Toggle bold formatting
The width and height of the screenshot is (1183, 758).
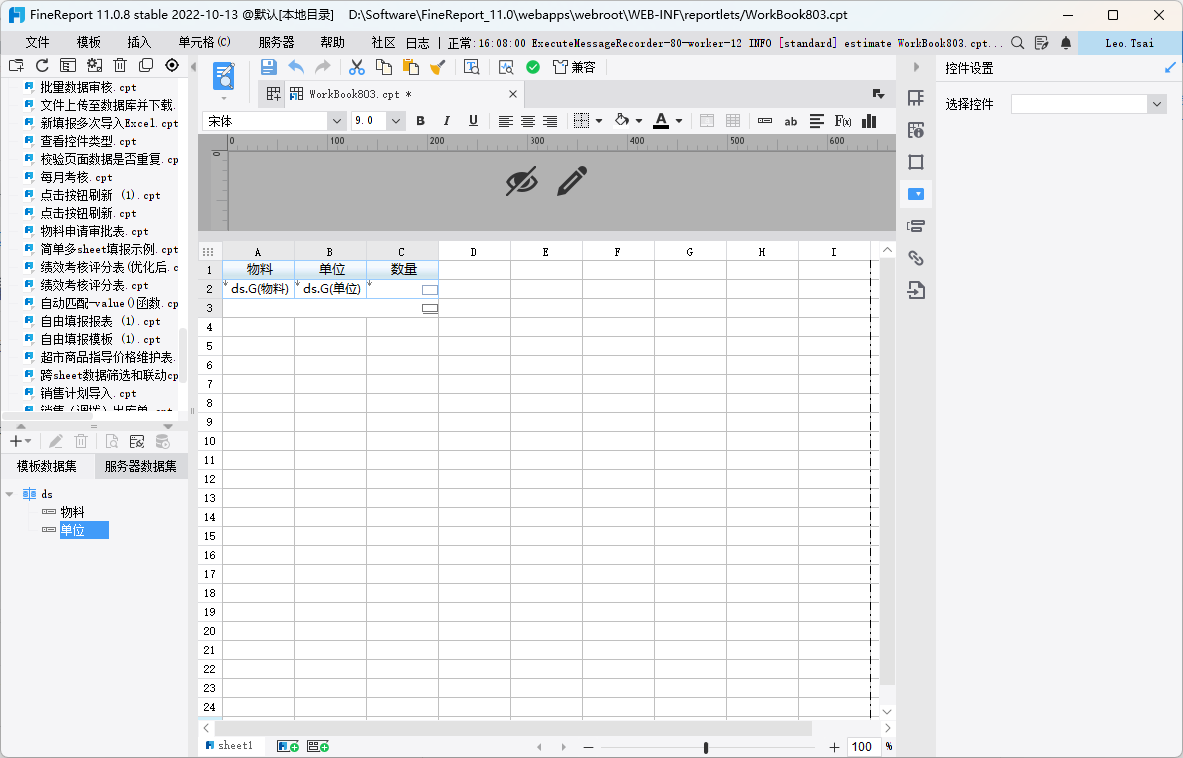click(420, 121)
